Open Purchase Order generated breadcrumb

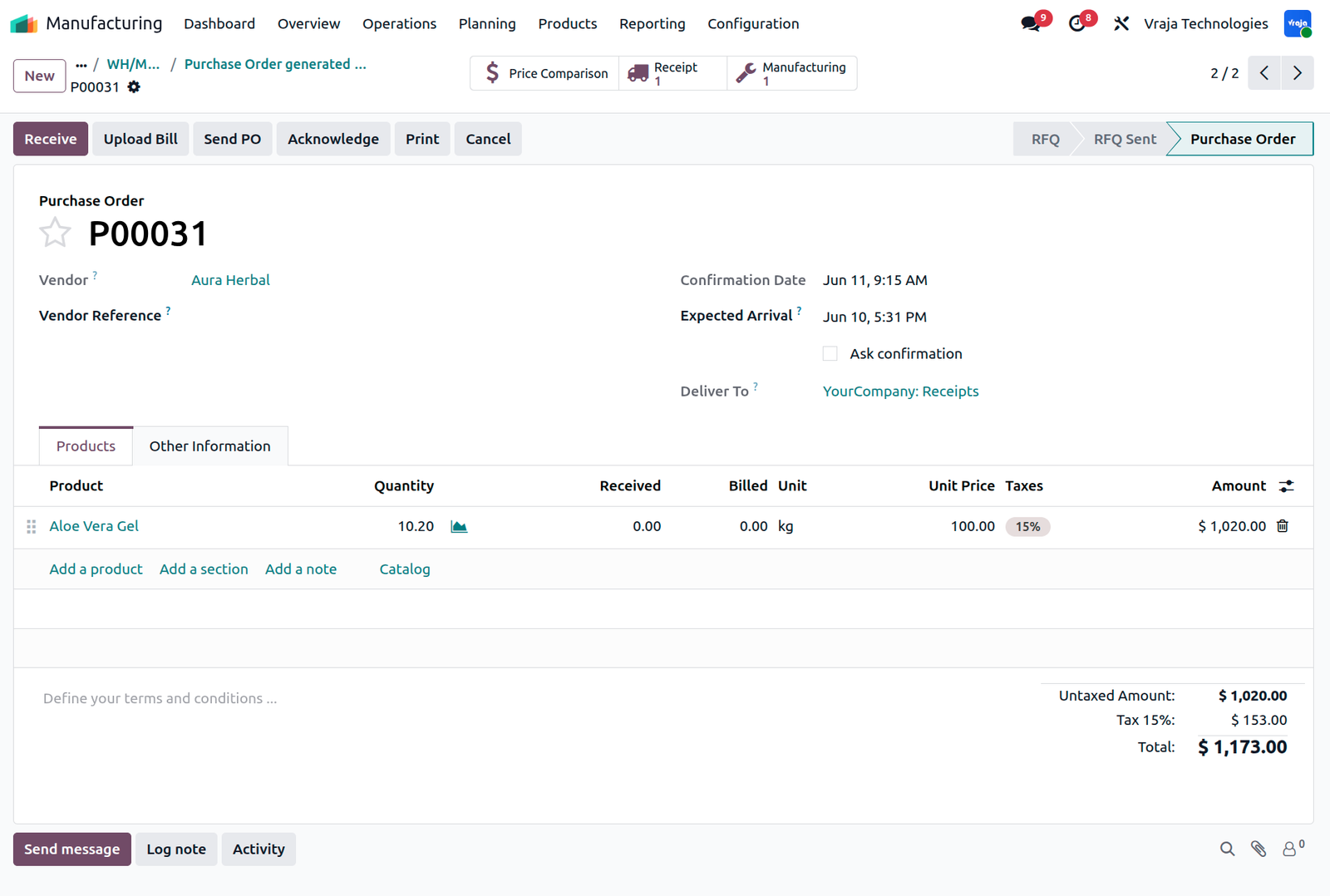click(275, 64)
